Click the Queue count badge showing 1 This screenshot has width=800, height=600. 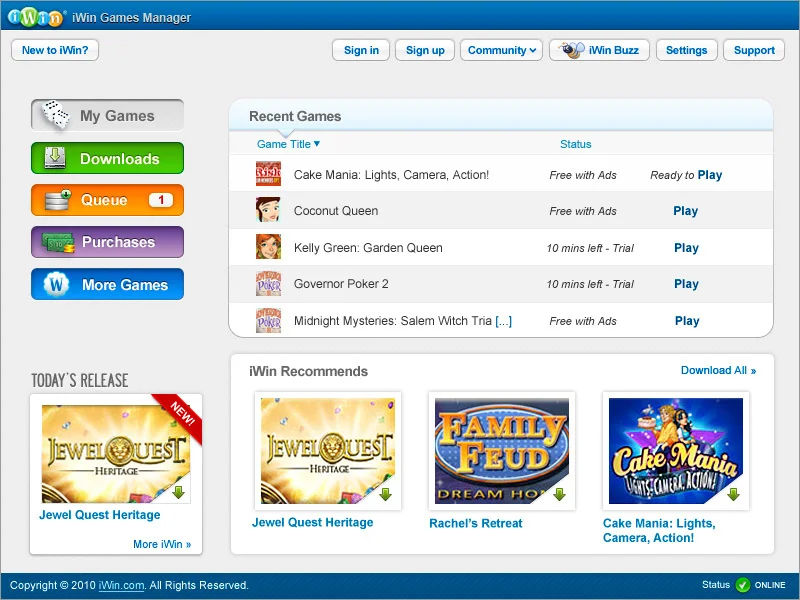[x=161, y=200]
